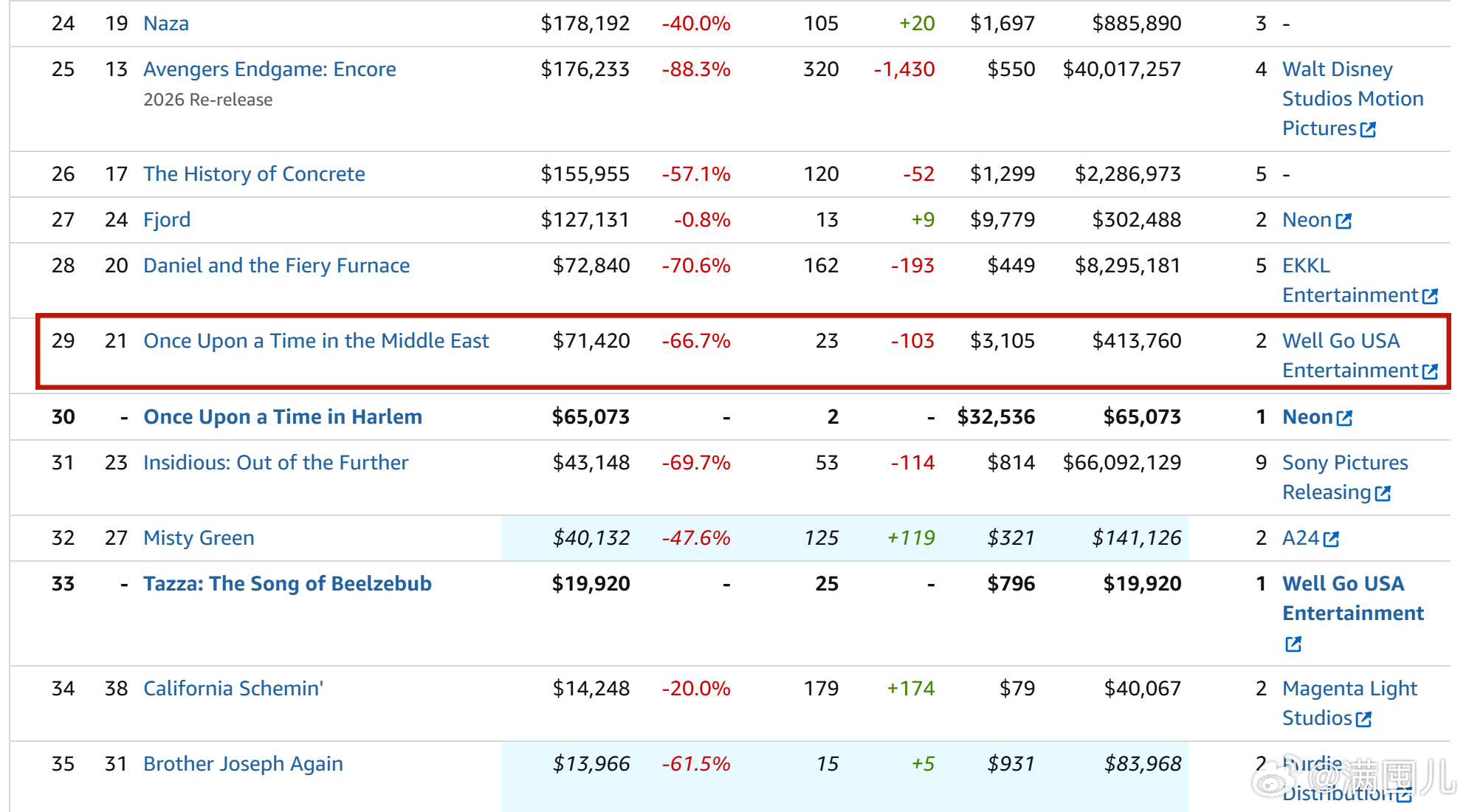Select the +174 theater change for California Schemin'
Image resolution: width=1469 pixels, height=812 pixels.
(x=911, y=689)
